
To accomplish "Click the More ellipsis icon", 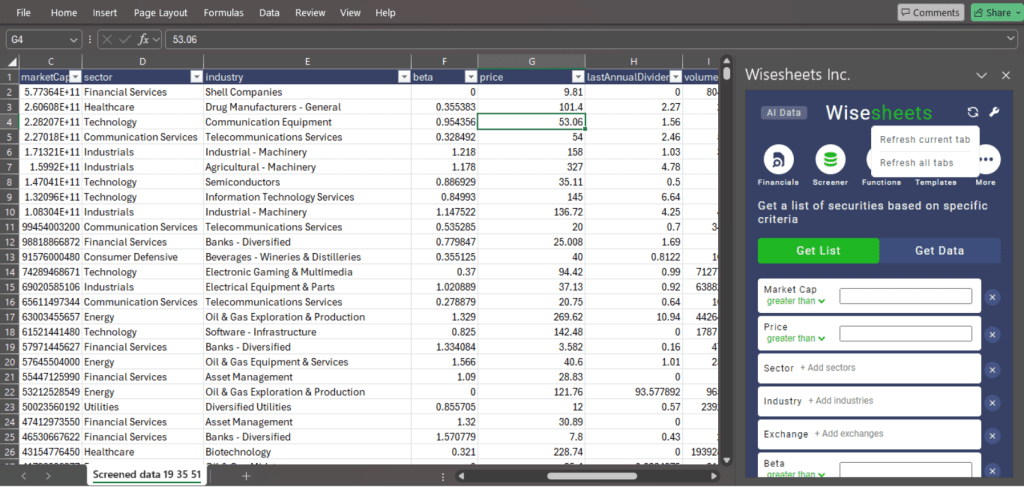I will (986, 160).
